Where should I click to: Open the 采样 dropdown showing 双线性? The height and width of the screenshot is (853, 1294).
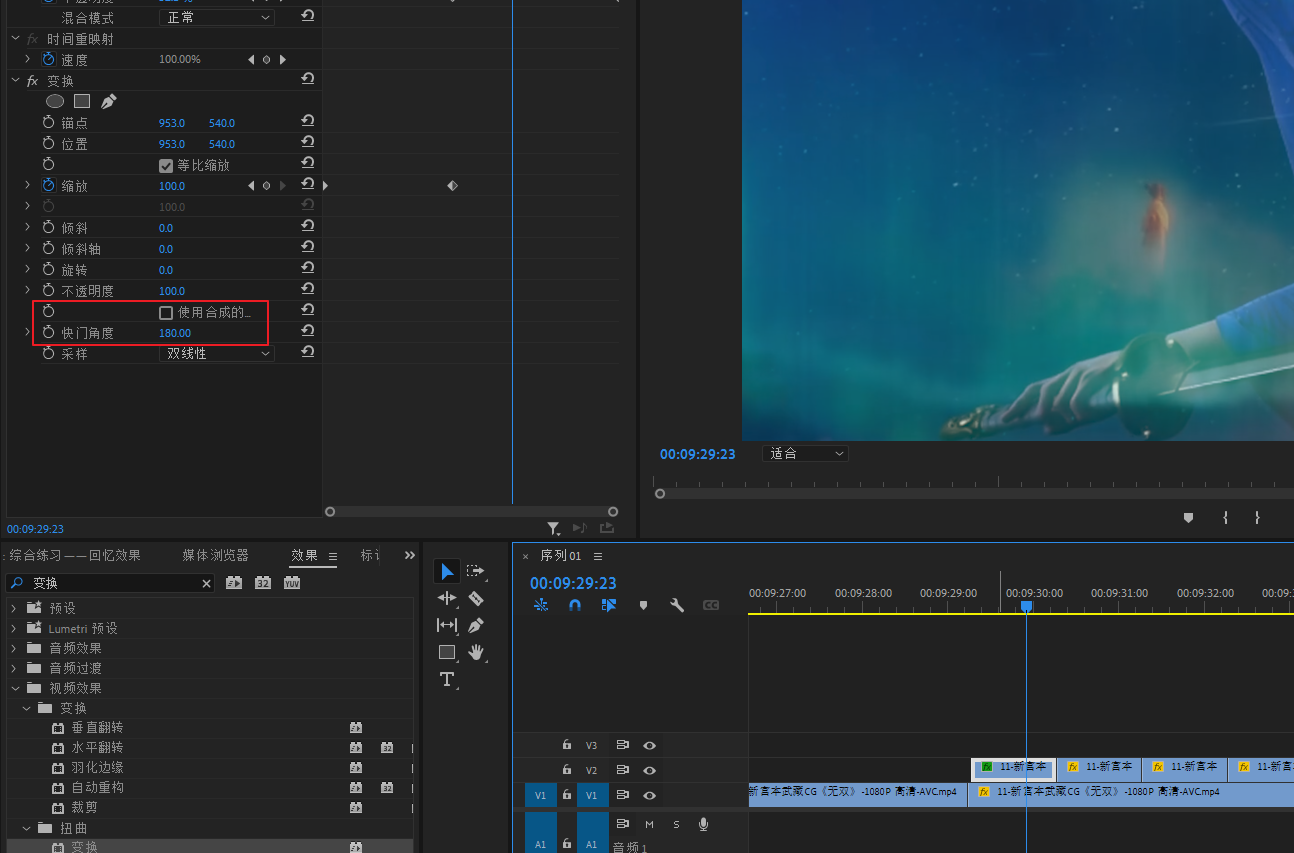point(216,353)
